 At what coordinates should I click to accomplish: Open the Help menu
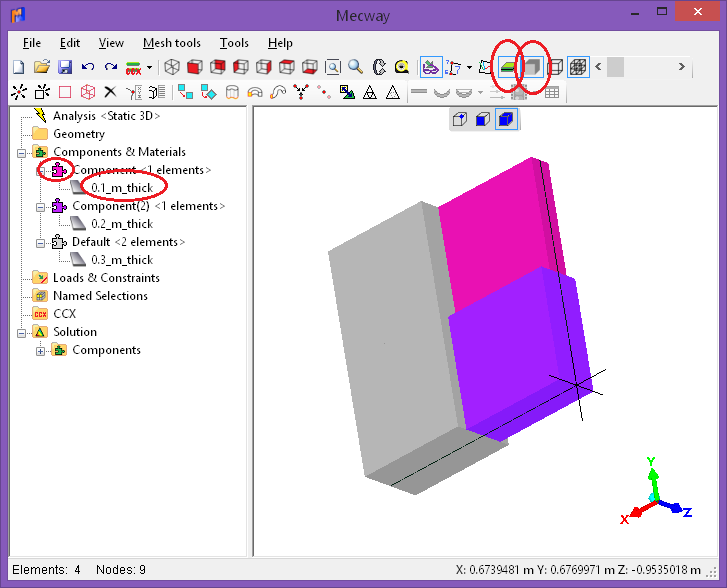[x=280, y=43]
